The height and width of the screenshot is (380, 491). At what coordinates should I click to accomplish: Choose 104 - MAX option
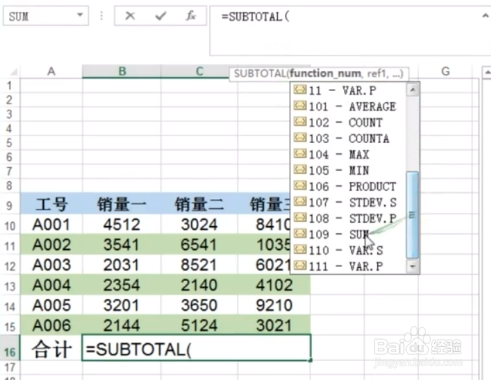(x=349, y=154)
